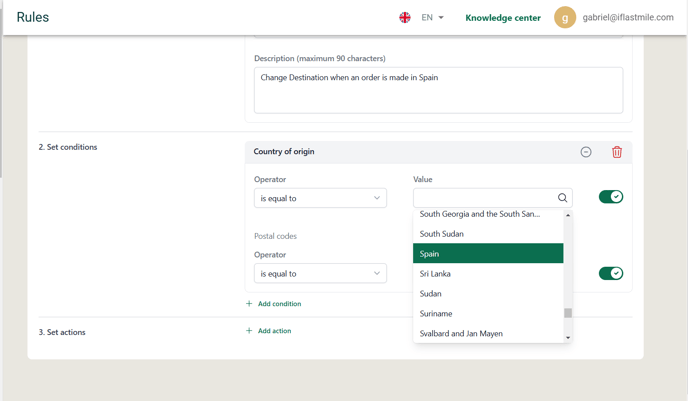The image size is (688, 401).
Task: Choose Sri Lanka in the dropdown list
Action: [x=488, y=274]
